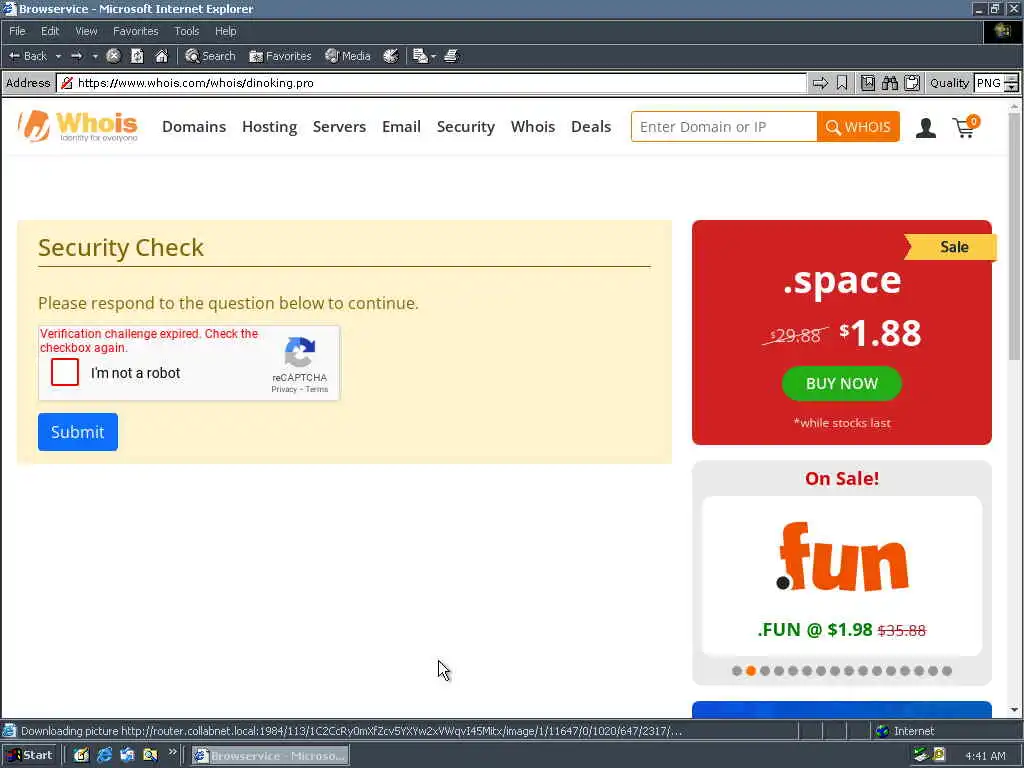Screen dimensions: 1024x768
Task: Launch Internet Explorer from quick launch
Action: click(x=104, y=756)
